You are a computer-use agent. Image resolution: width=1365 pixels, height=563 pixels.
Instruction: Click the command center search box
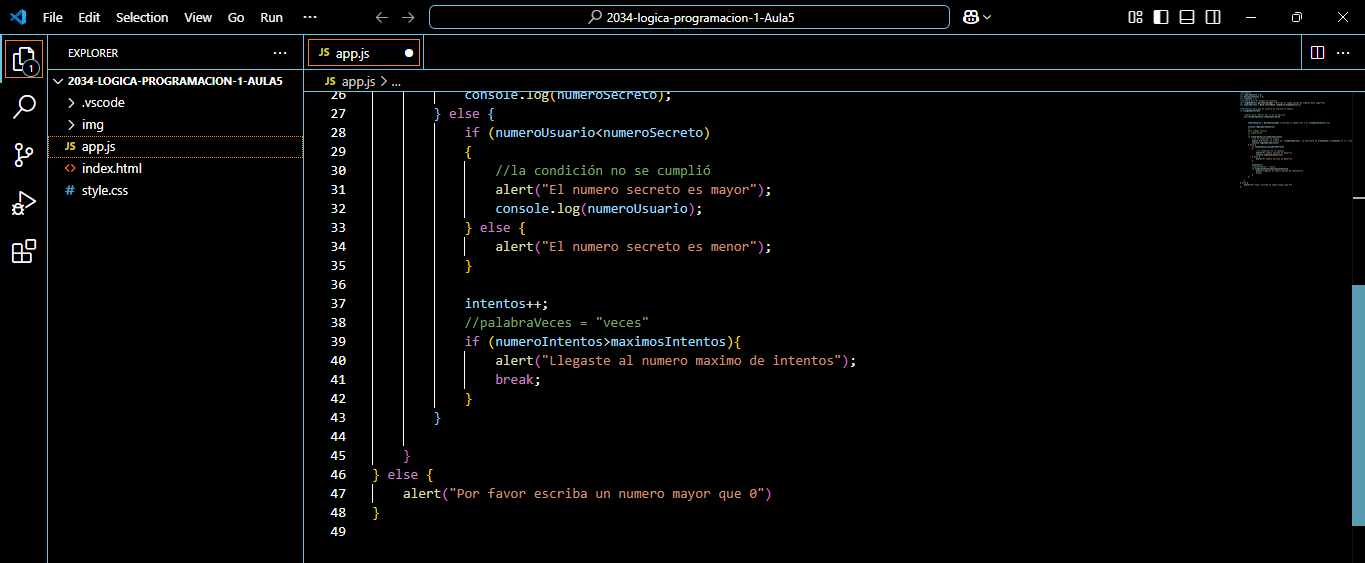pyautogui.click(x=689, y=17)
